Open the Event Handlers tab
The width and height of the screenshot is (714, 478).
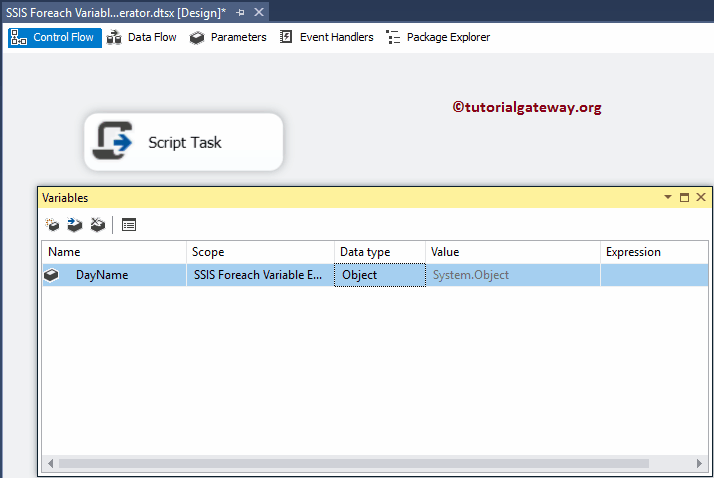pyautogui.click(x=326, y=37)
